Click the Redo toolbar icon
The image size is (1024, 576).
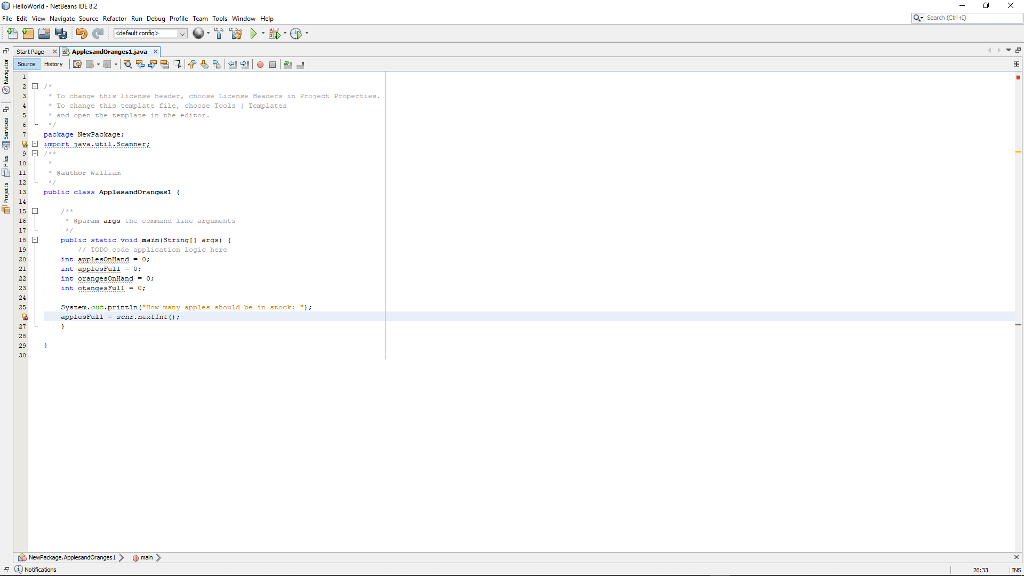[x=98, y=33]
